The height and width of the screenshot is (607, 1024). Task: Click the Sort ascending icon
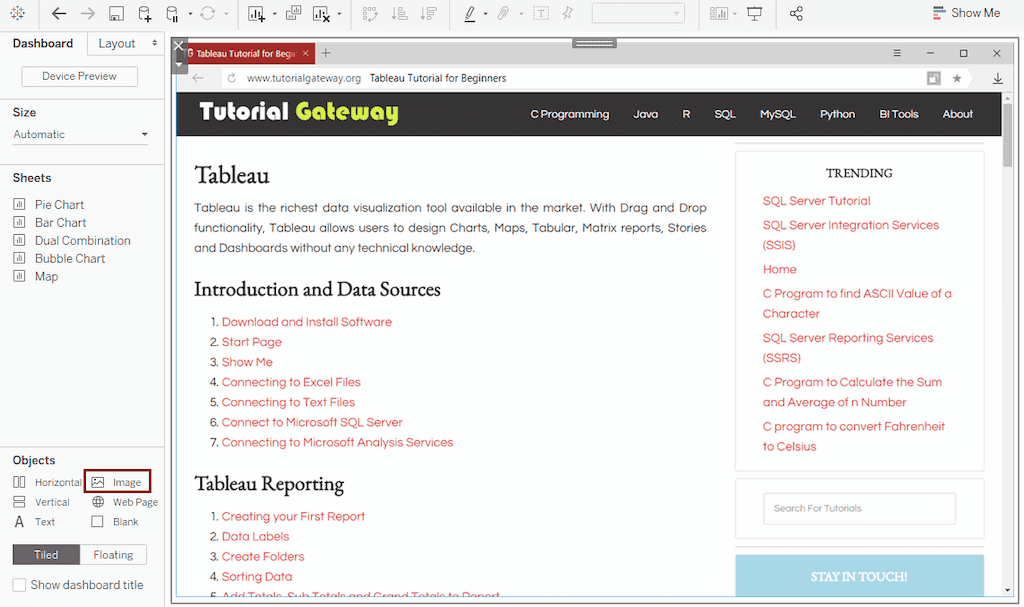click(x=400, y=14)
